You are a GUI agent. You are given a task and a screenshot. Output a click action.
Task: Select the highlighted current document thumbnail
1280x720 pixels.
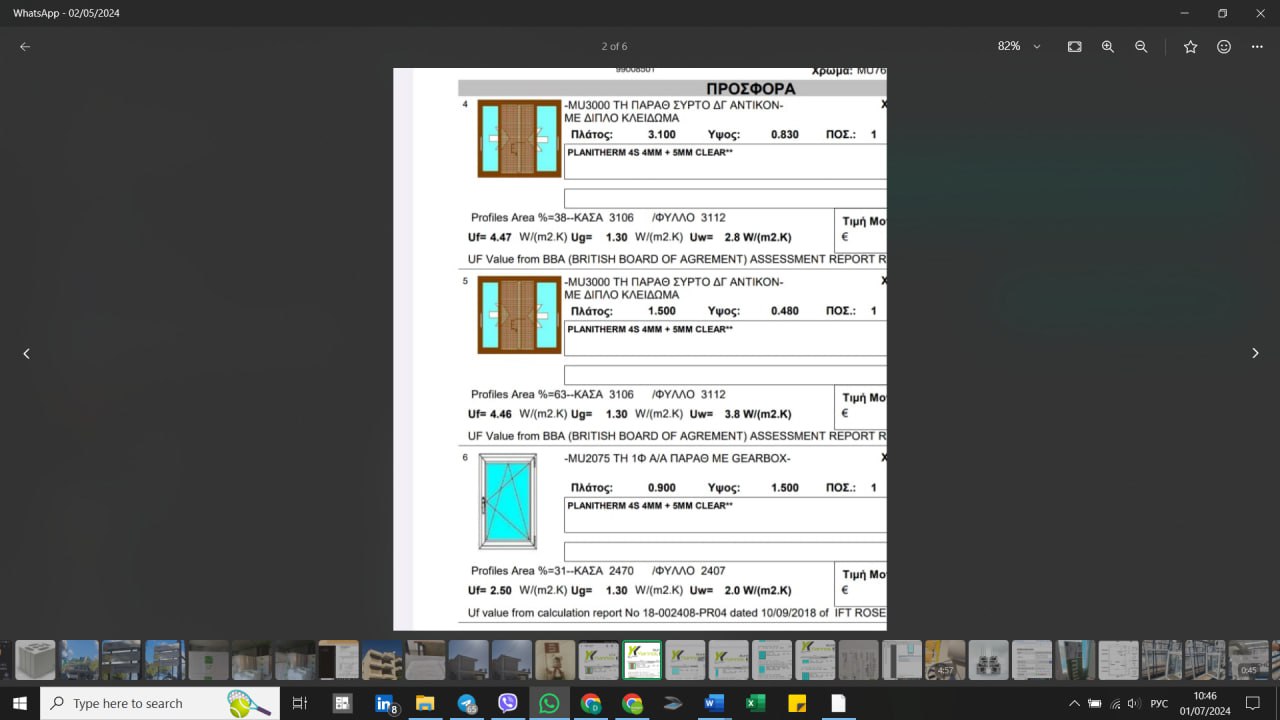[x=642, y=660]
